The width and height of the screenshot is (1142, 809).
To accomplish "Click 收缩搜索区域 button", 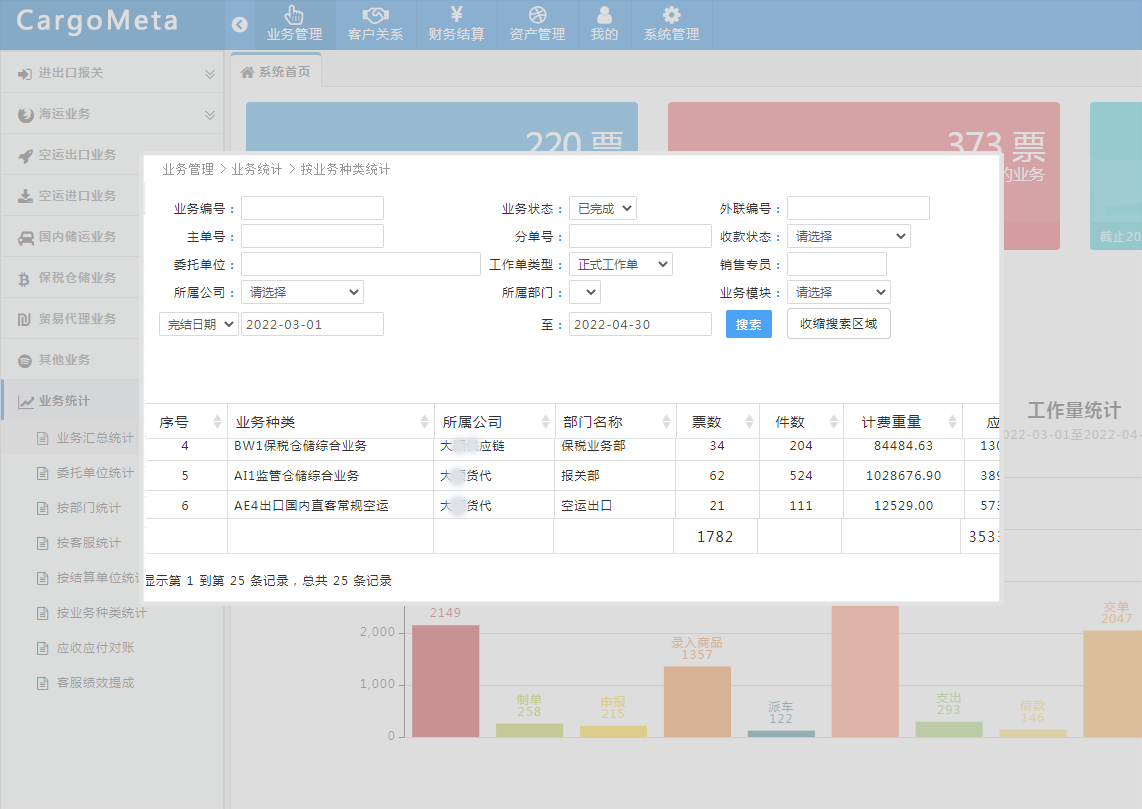I will pyautogui.click(x=838, y=324).
